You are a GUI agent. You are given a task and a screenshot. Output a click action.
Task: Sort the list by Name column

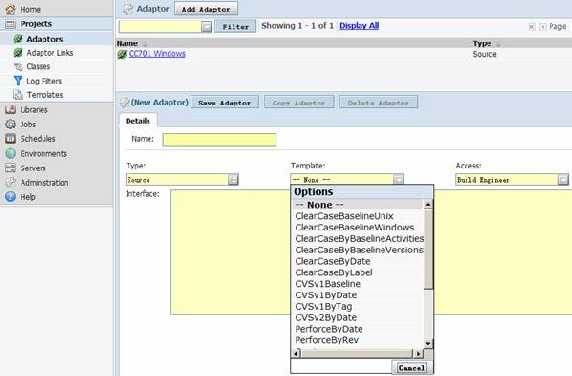pos(127,43)
